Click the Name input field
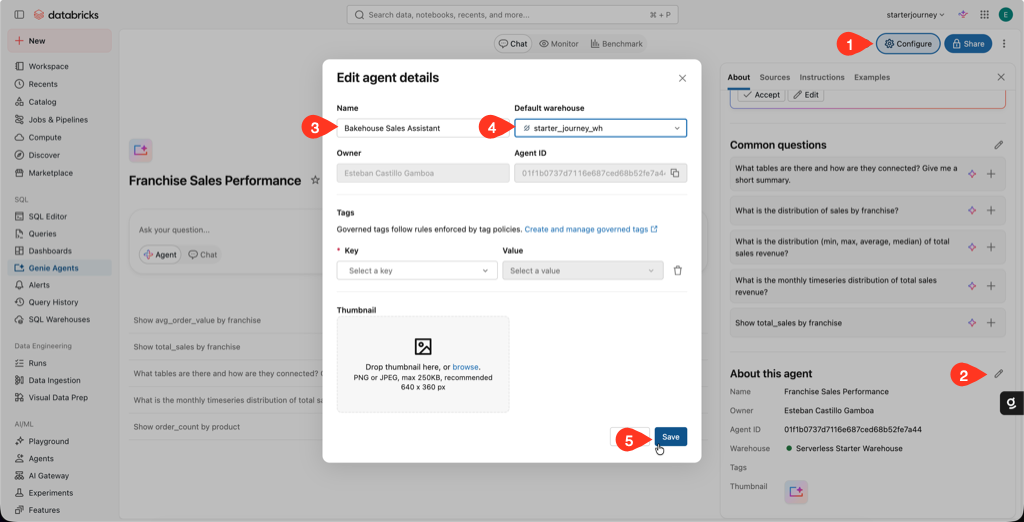1024x522 pixels. point(423,128)
